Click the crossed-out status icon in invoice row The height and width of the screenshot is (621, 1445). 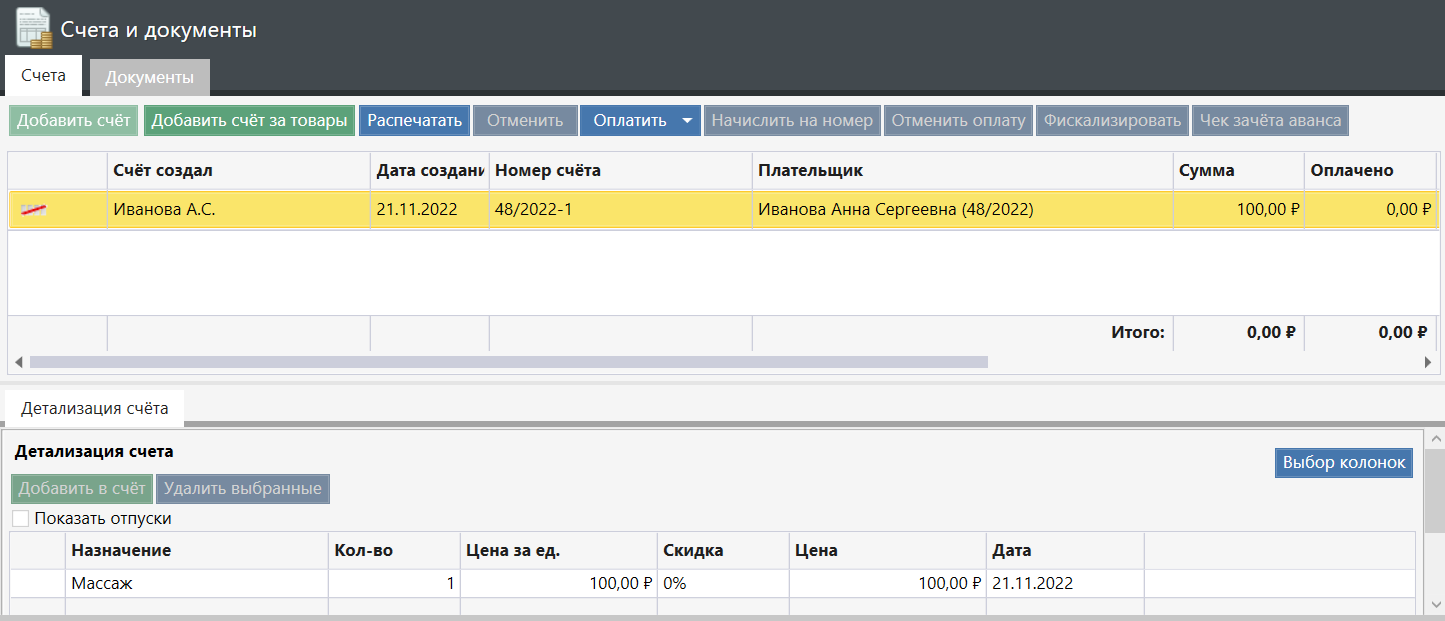pos(34,209)
